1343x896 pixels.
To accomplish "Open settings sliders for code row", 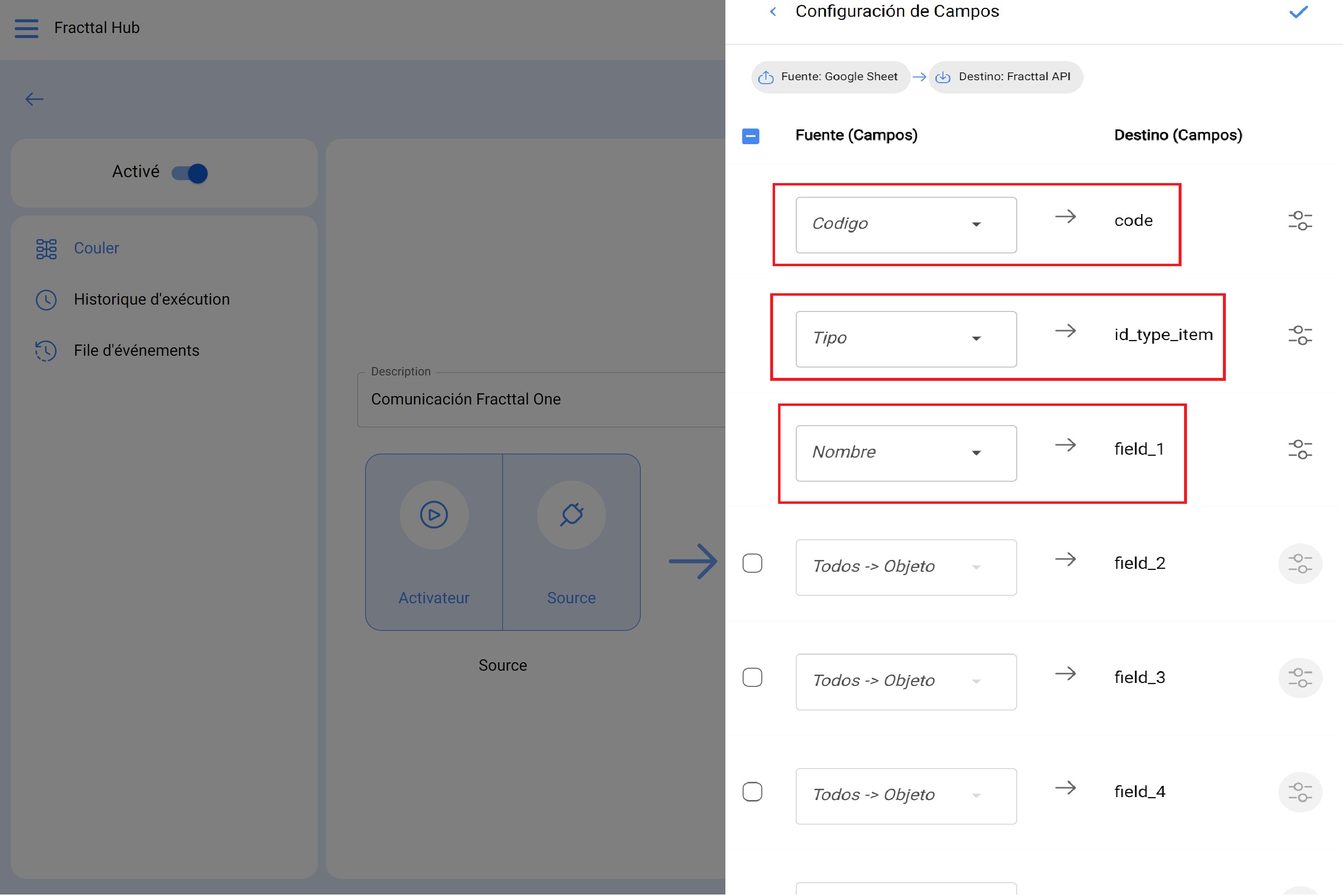I will (x=1300, y=220).
